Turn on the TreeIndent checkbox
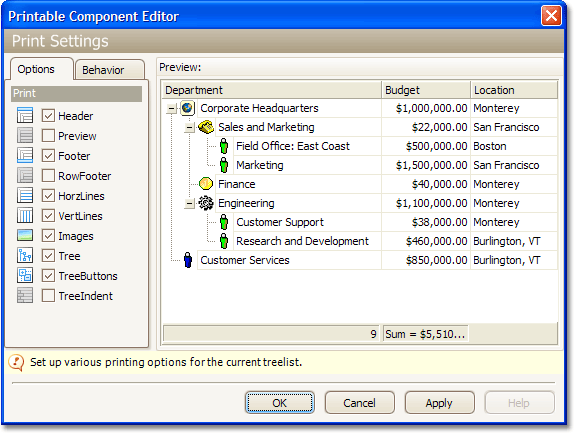574x433 pixels. (x=48, y=295)
